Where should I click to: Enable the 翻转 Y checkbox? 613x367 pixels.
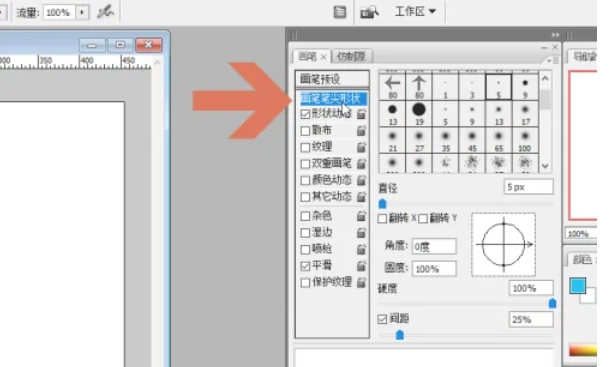coord(423,218)
